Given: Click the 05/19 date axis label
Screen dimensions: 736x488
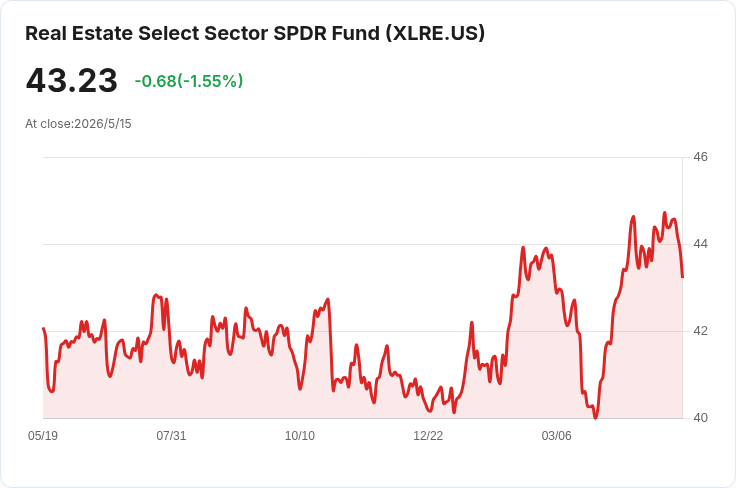Looking at the screenshot, I should 43,435.
